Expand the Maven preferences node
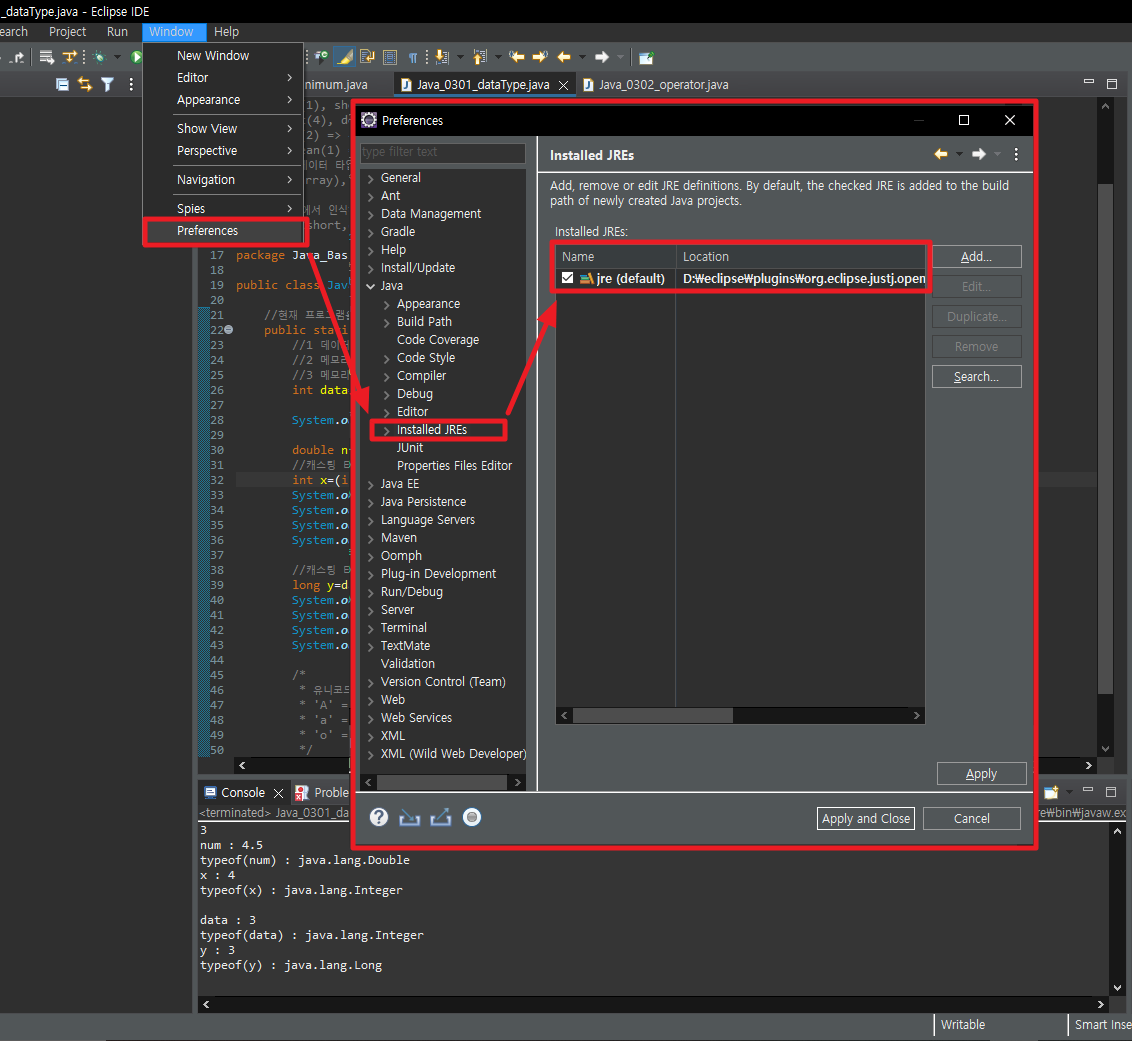 tap(370, 539)
